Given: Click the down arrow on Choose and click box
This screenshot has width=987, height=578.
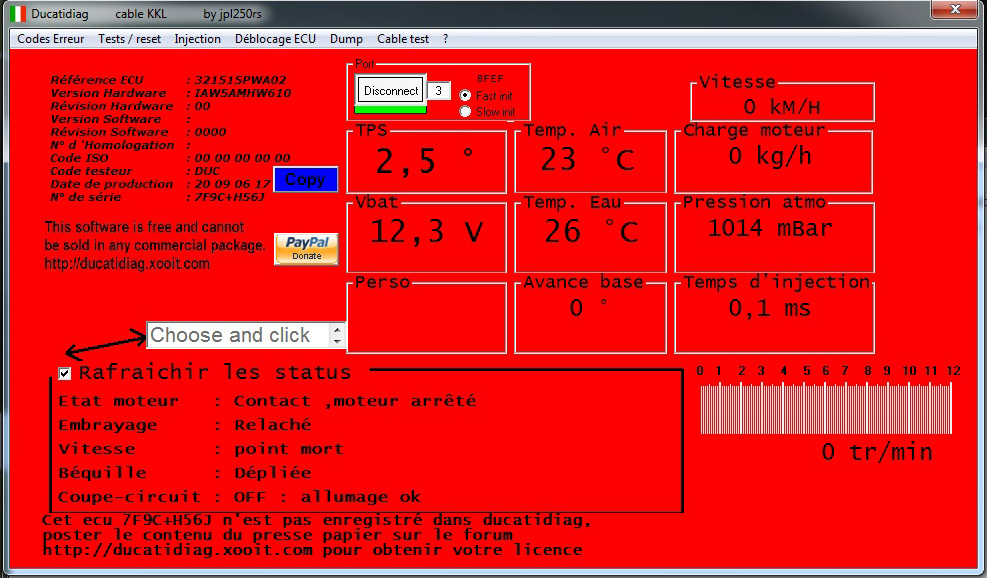Looking at the screenshot, I should pyautogui.click(x=339, y=342).
